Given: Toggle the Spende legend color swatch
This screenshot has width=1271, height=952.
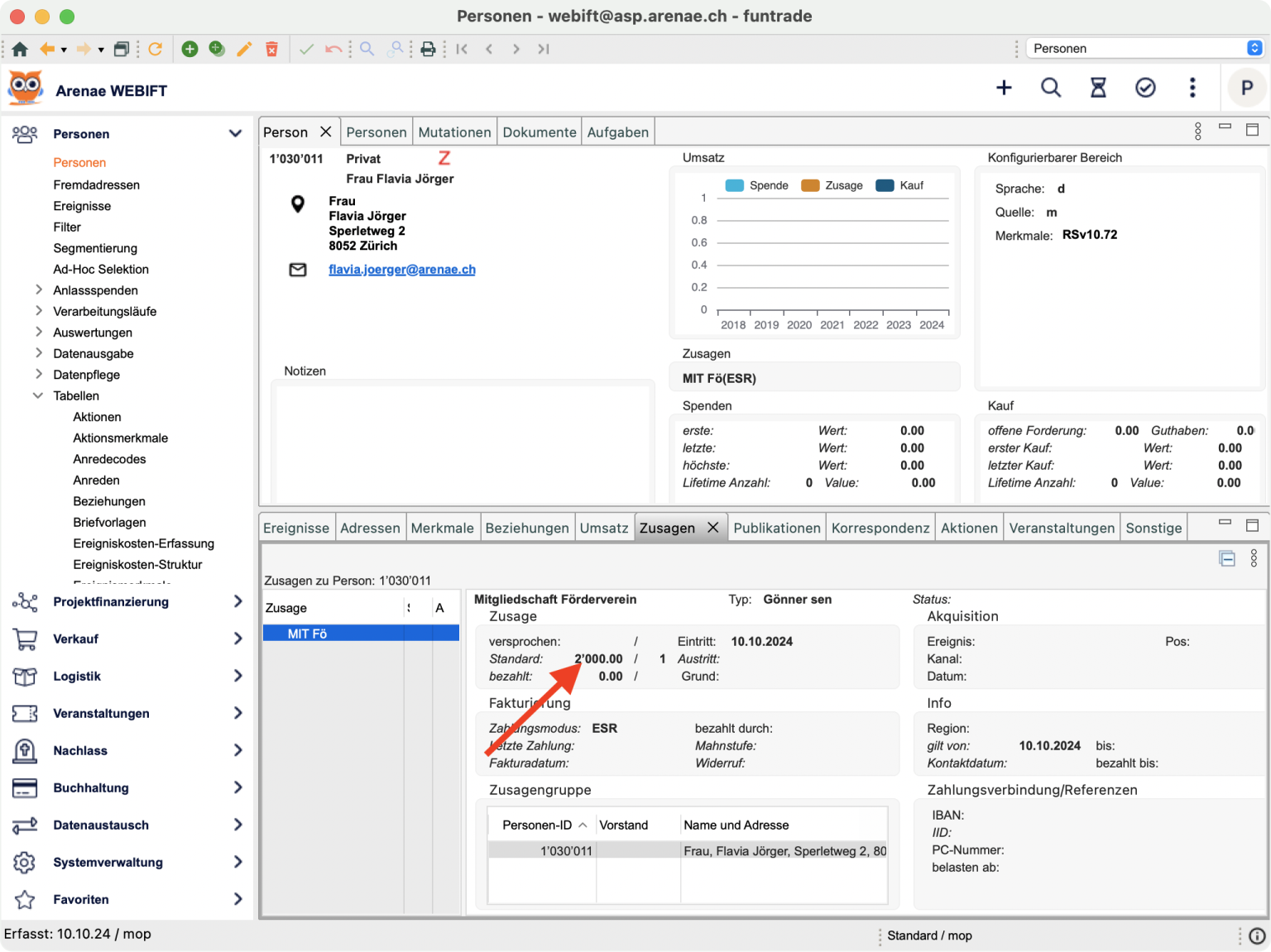Looking at the screenshot, I should point(734,185).
